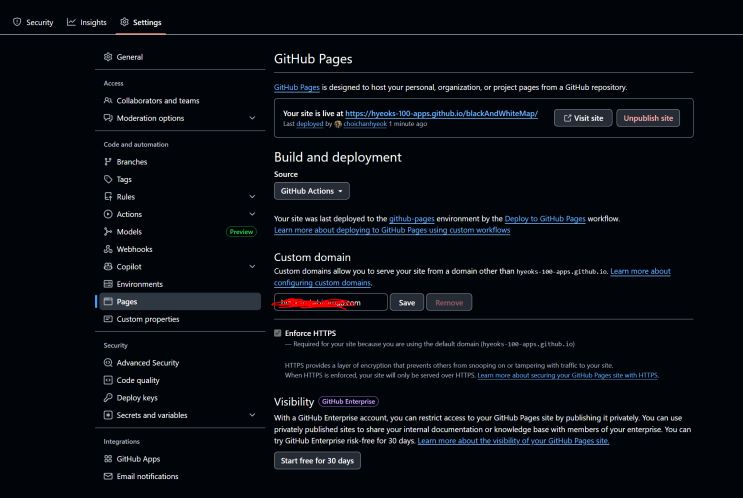Click the Insights graph icon

[x=71, y=22]
